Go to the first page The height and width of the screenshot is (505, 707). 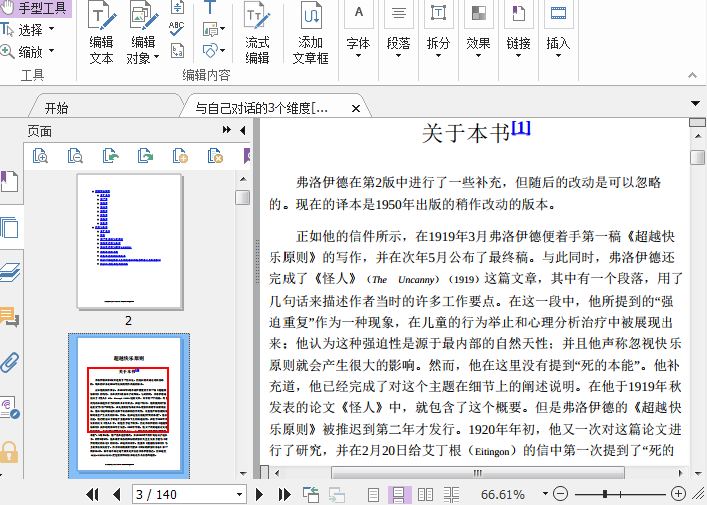pos(92,495)
